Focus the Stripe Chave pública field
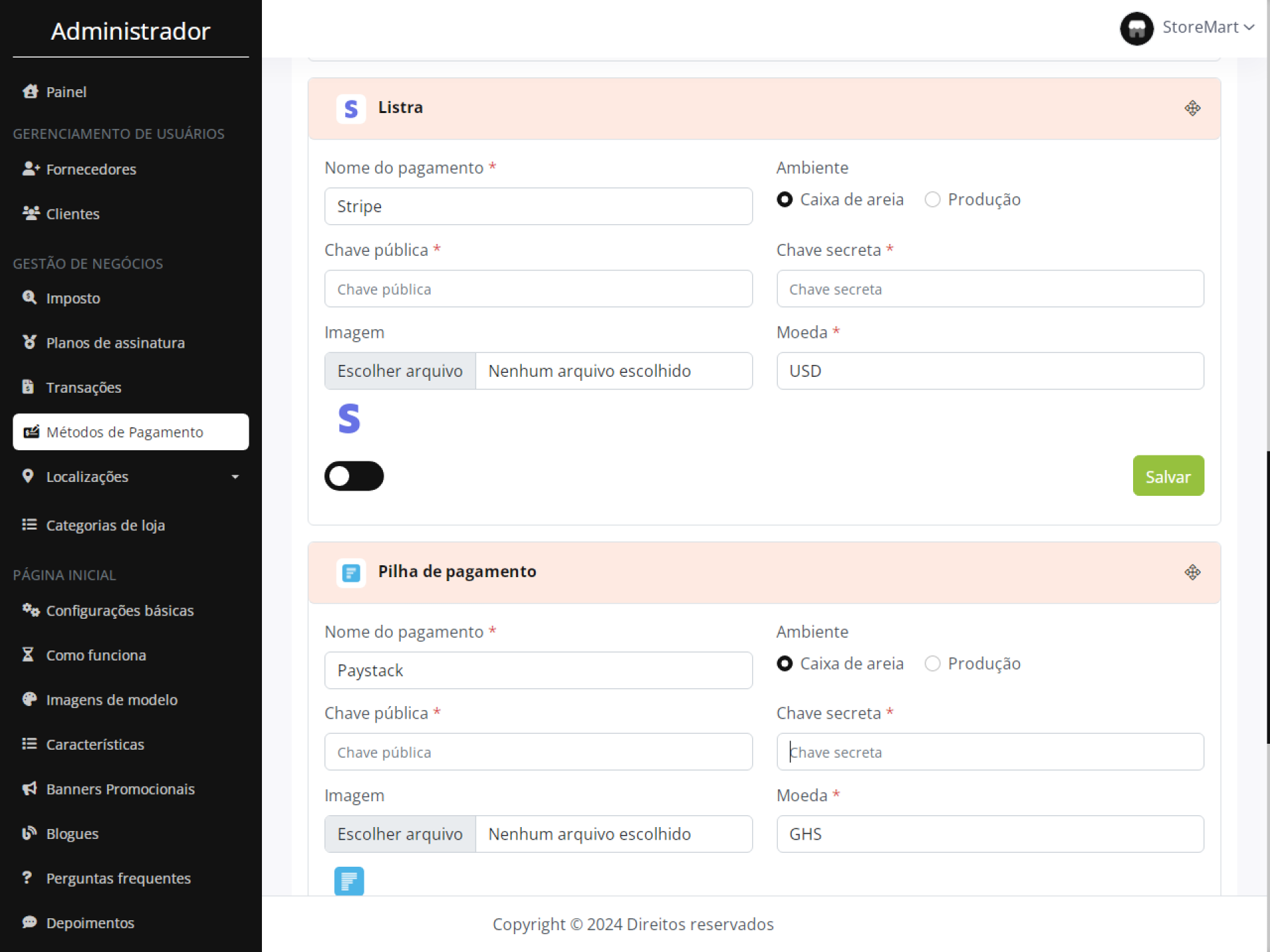The height and width of the screenshot is (952, 1270). [538, 289]
